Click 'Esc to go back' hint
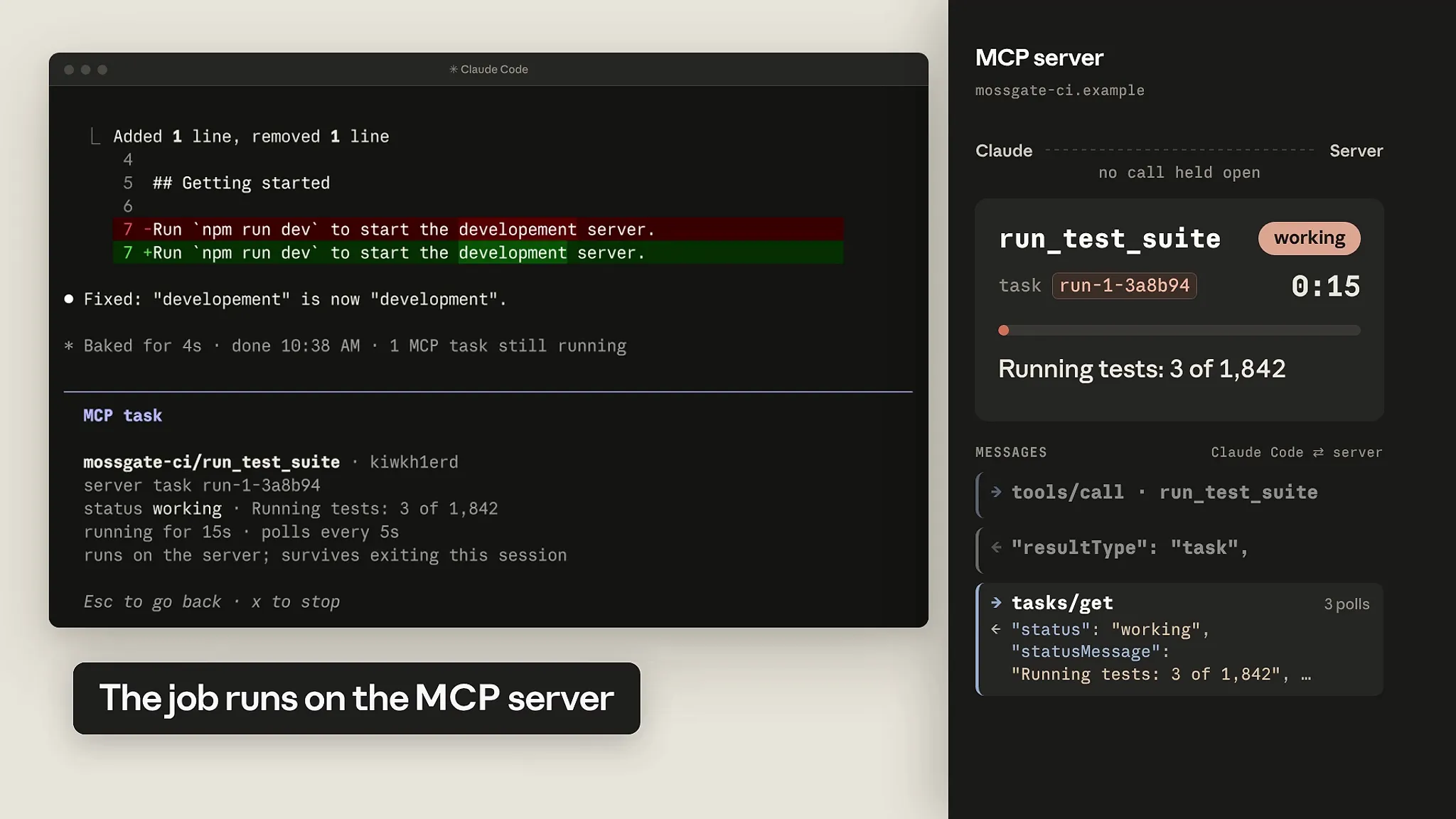The height and width of the screenshot is (819, 1456). pos(152,602)
